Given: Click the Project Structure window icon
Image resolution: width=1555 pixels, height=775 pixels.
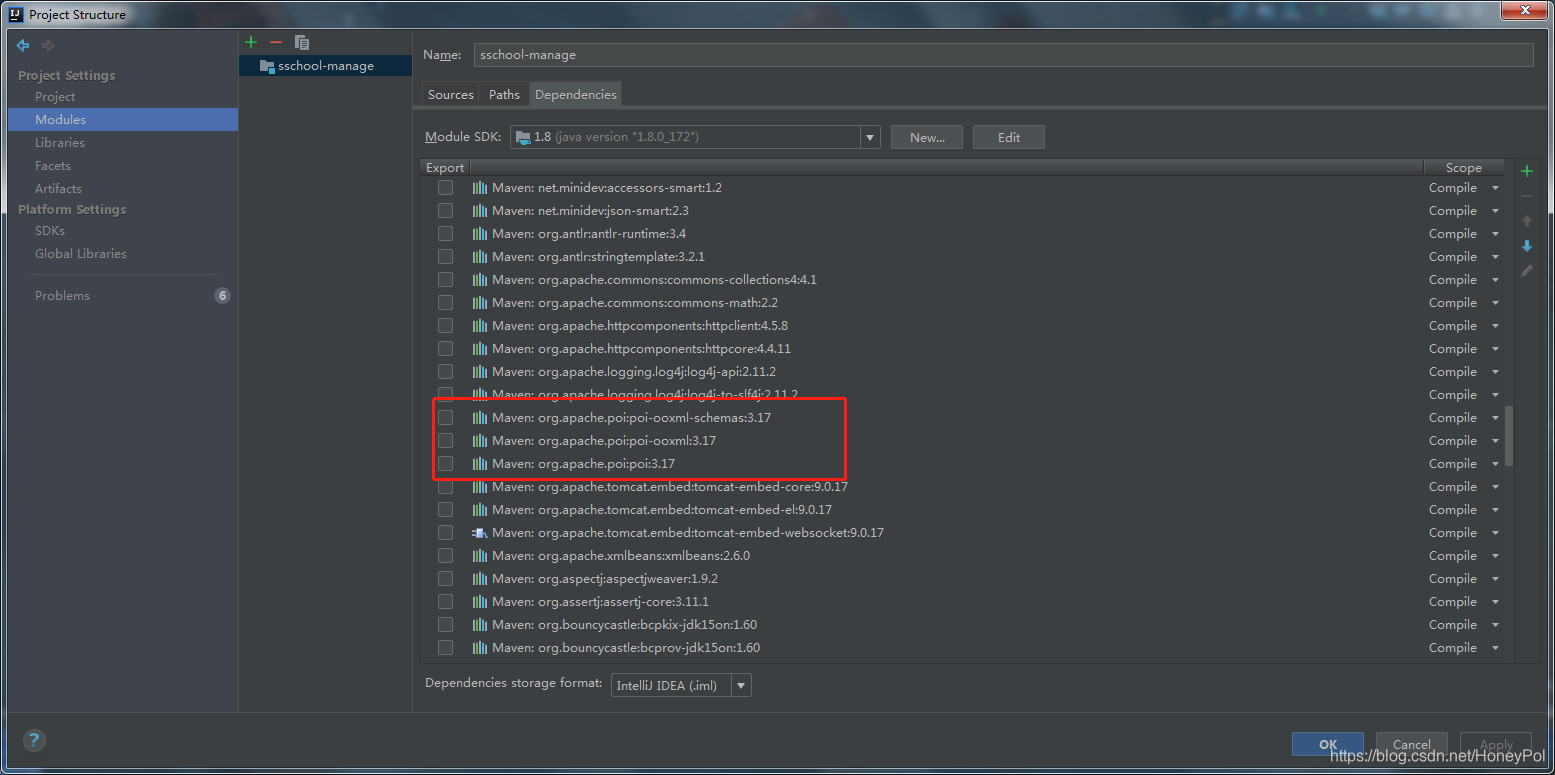Looking at the screenshot, I should (16, 15).
